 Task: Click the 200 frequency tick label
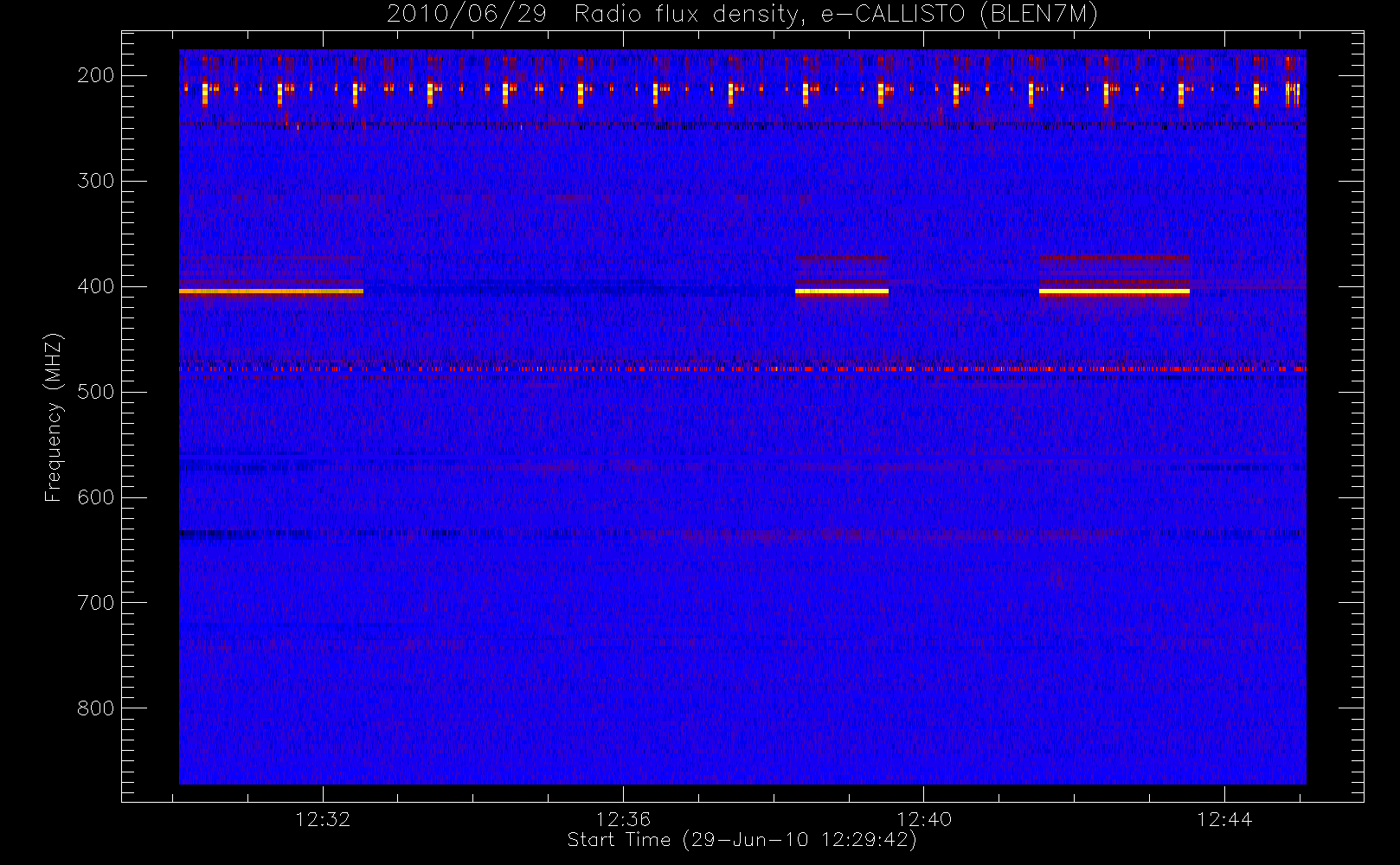[95, 75]
